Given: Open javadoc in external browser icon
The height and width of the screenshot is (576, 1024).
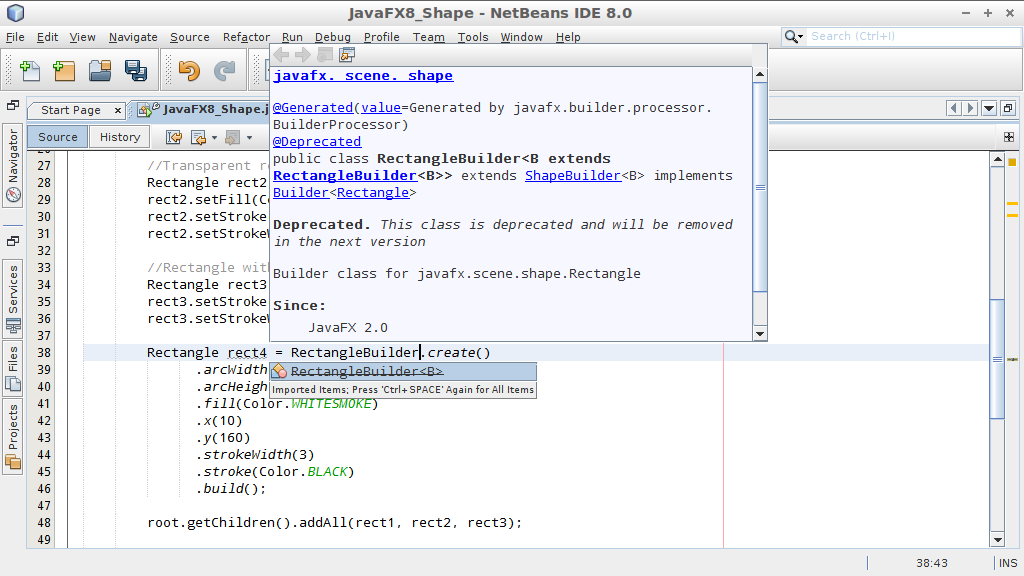Looking at the screenshot, I should (325, 55).
